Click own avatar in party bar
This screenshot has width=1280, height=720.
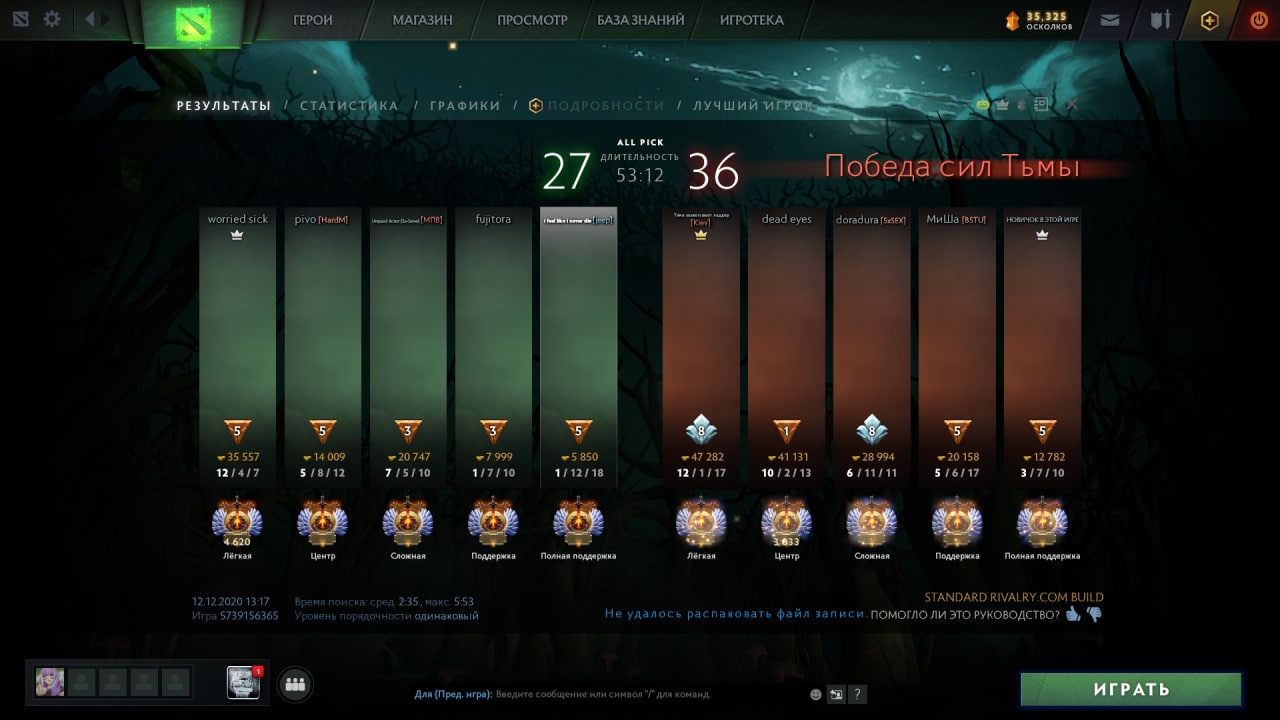pos(50,682)
